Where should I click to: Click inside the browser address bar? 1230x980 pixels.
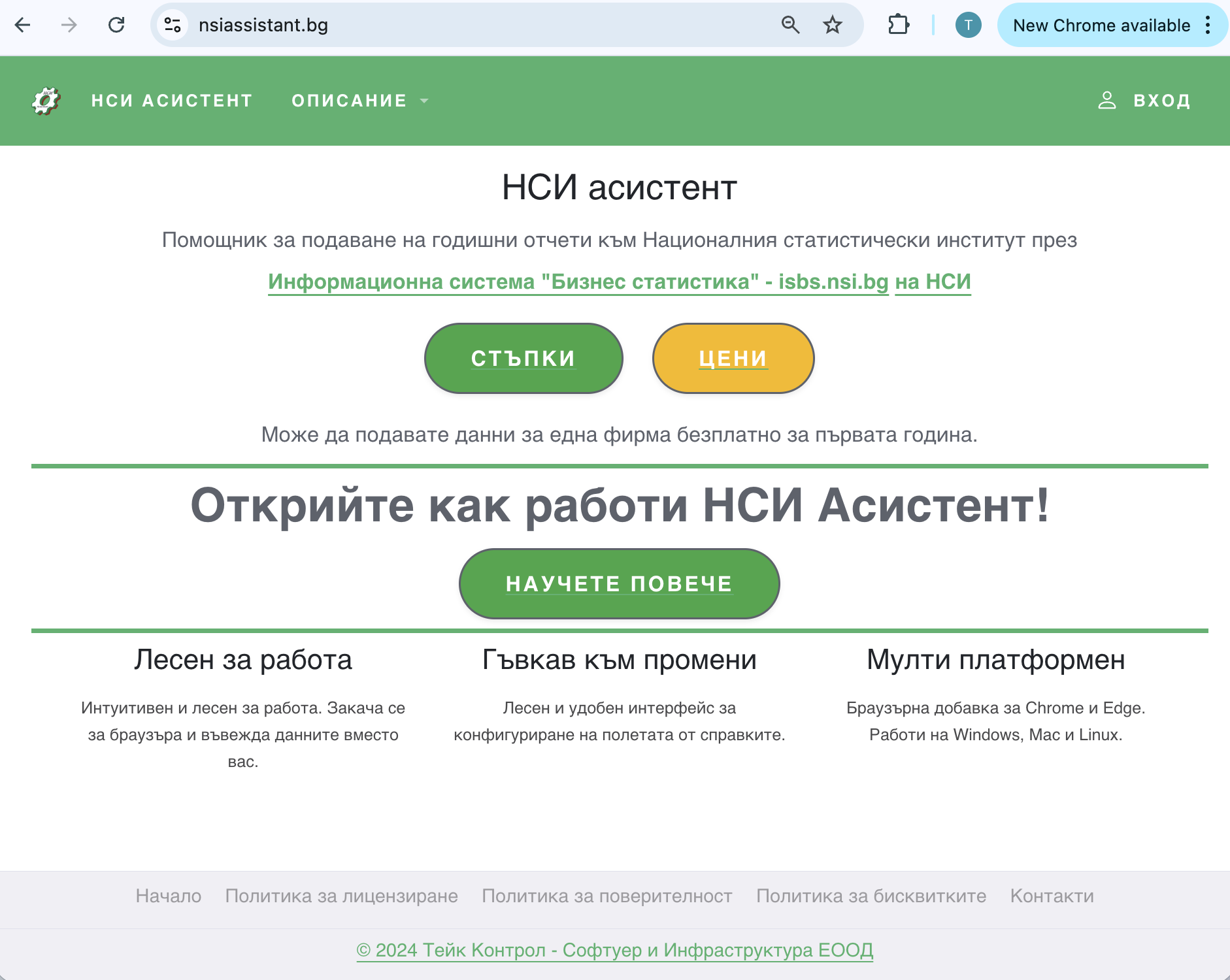457,25
